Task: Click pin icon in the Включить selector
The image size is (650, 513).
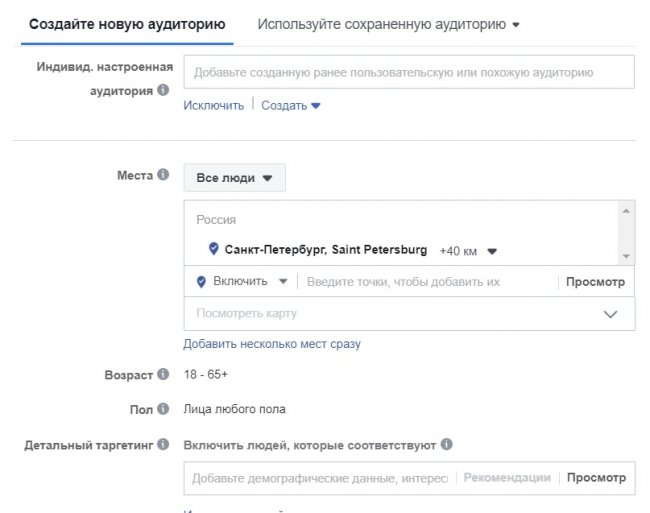Action: [201, 282]
